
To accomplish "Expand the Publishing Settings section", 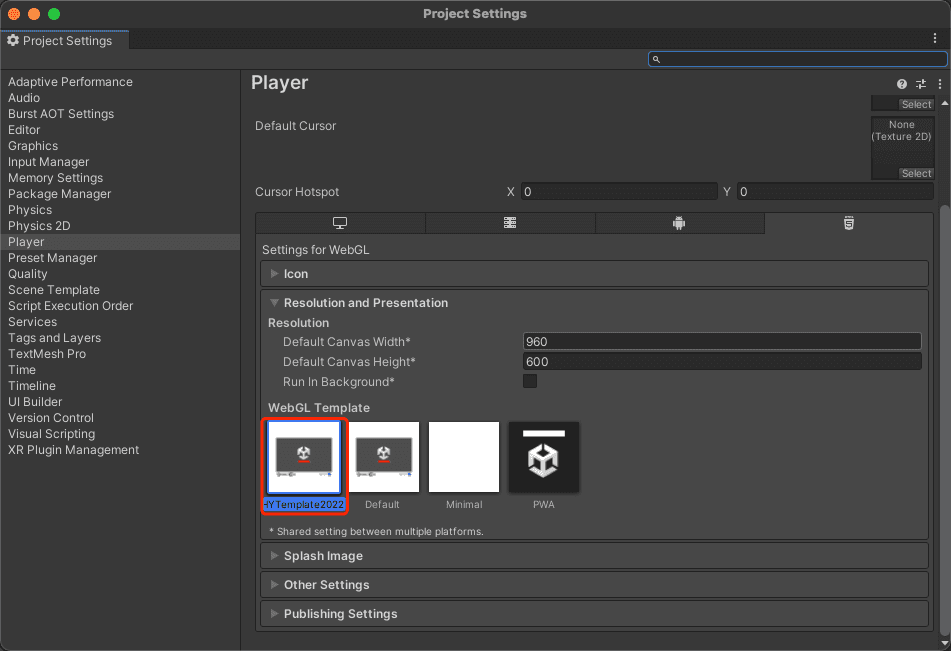I will click(340, 614).
